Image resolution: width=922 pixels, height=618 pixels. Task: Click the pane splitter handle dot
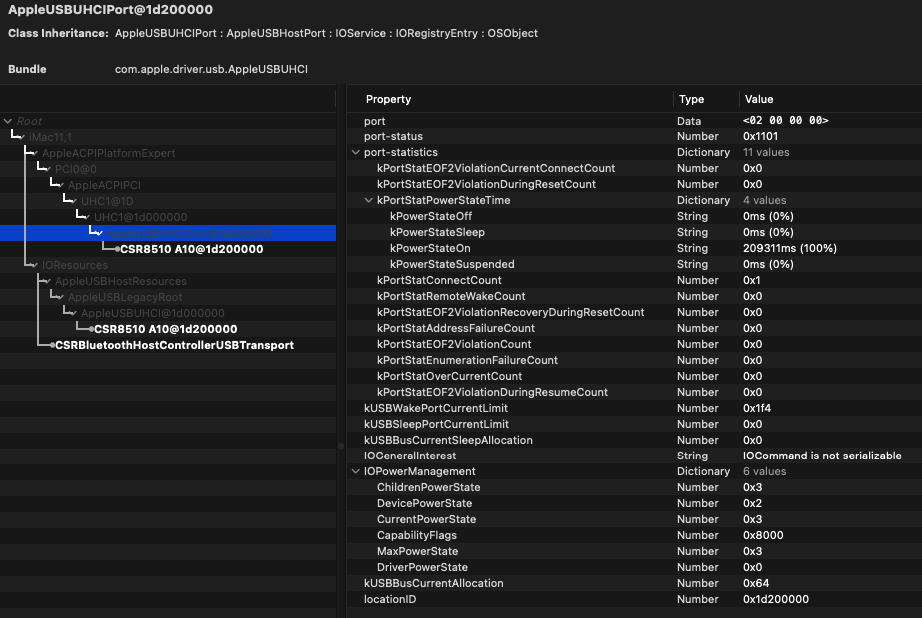341,446
